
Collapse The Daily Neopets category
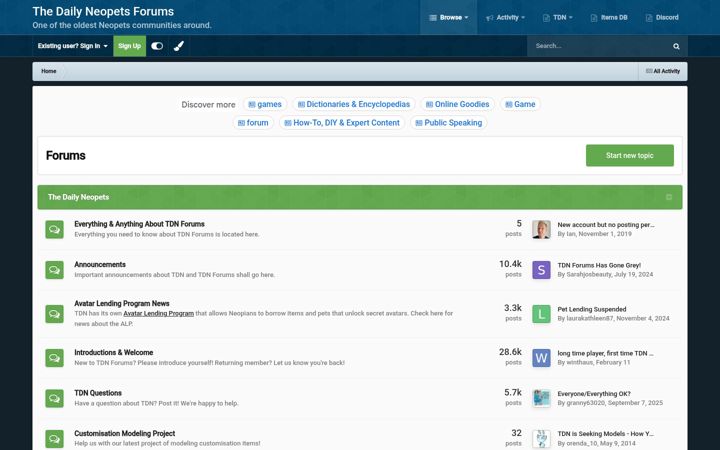(669, 197)
